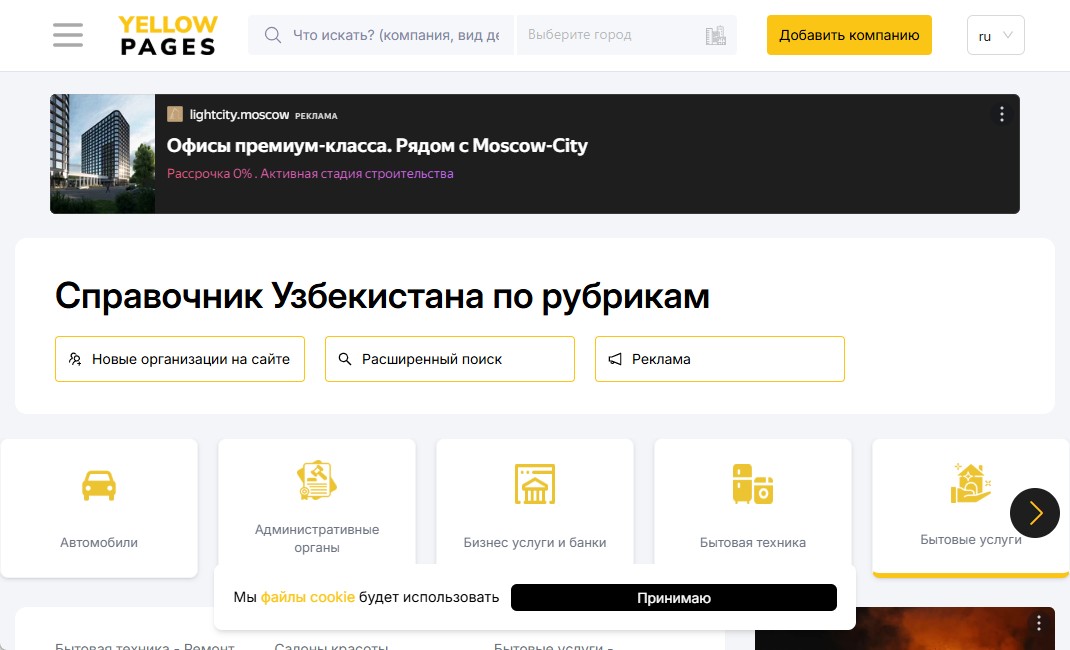Open Новые организации на сайте
Screen dimensions: 1070x650
coord(180,359)
